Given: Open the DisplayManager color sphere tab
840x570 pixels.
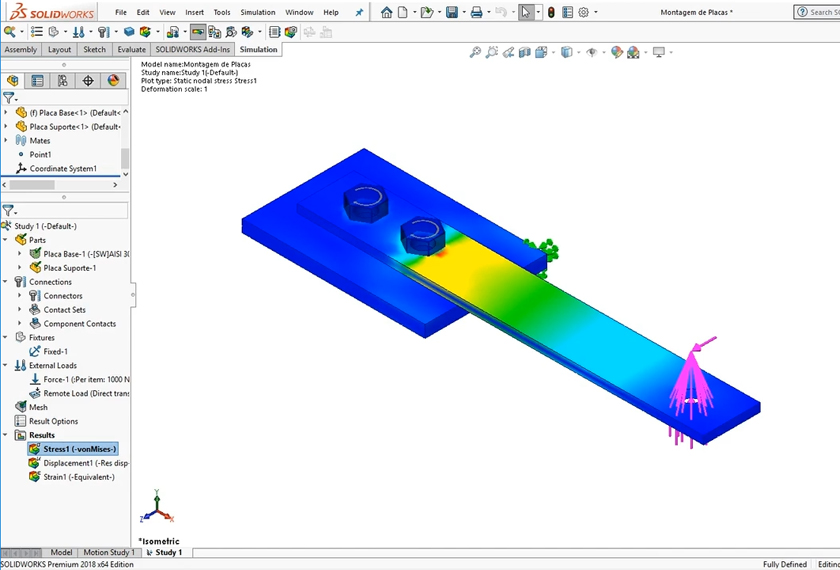Looking at the screenshot, I should click(113, 81).
